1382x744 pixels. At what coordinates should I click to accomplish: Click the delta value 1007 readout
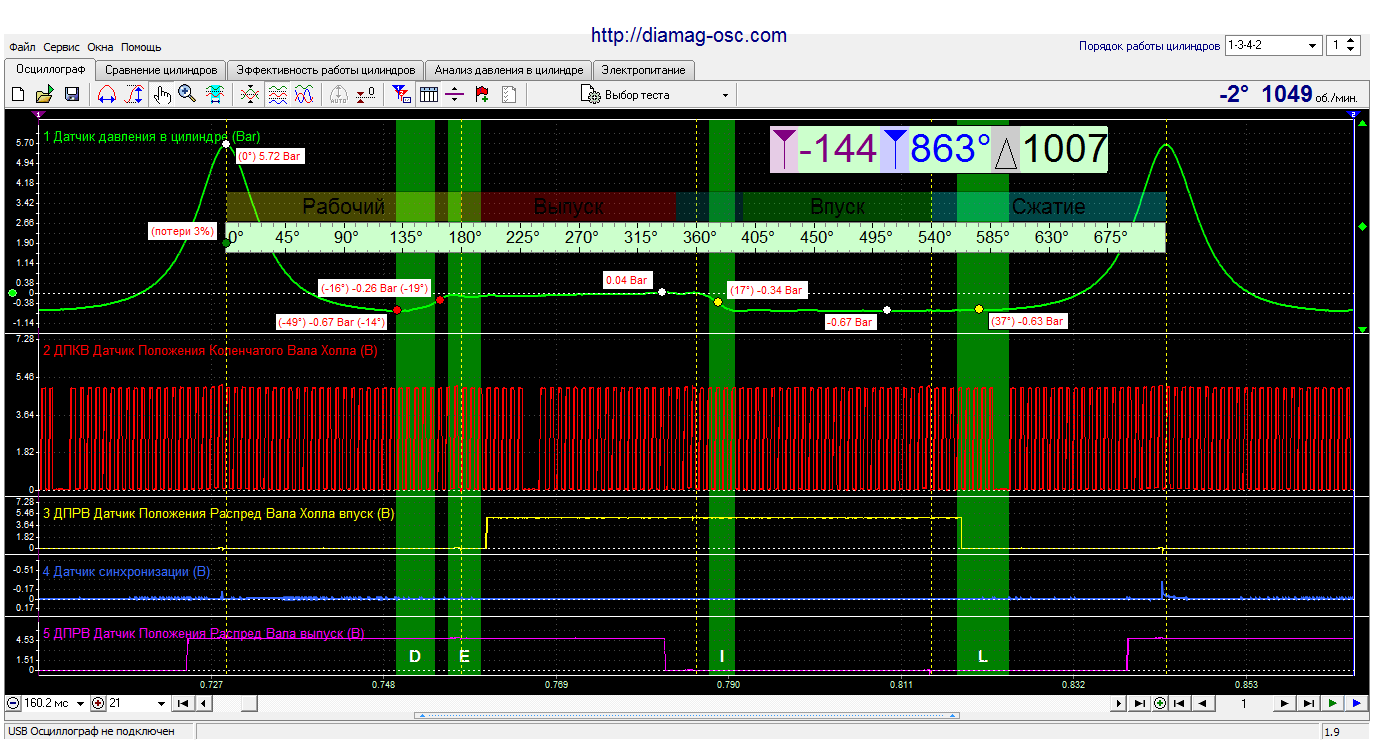1065,149
